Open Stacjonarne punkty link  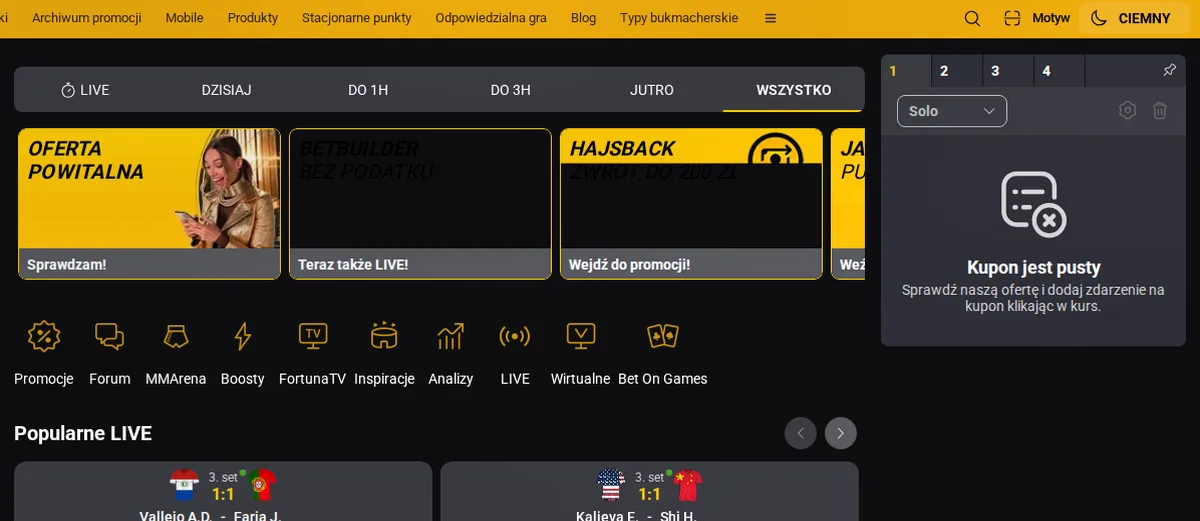[356, 18]
